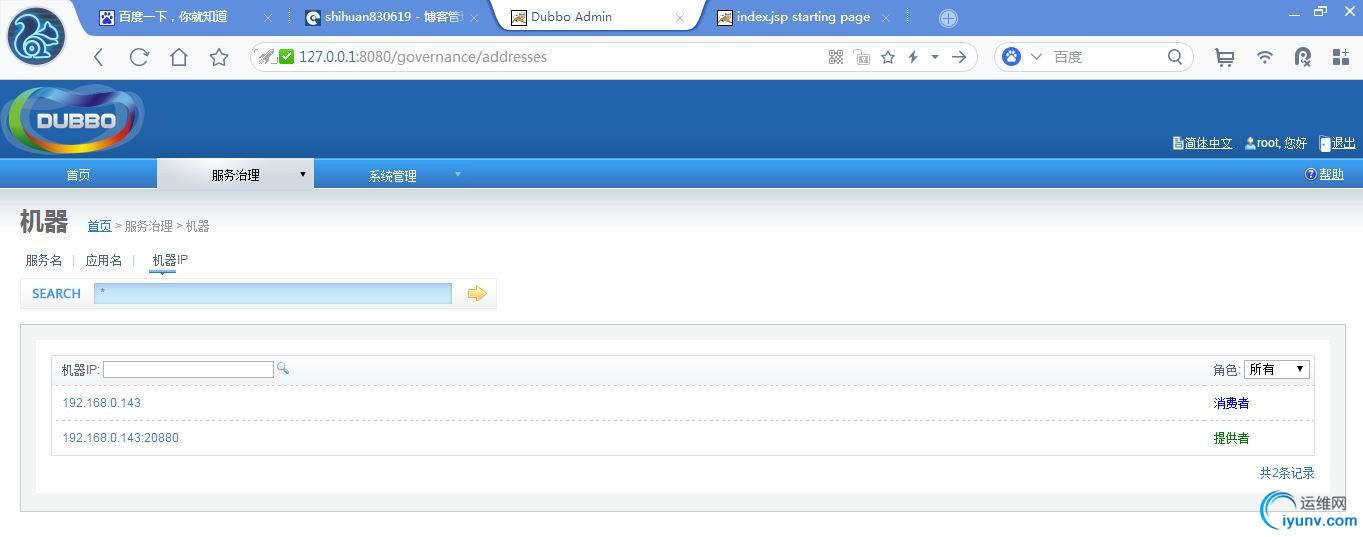Select 机器IP search type

[x=170, y=260]
